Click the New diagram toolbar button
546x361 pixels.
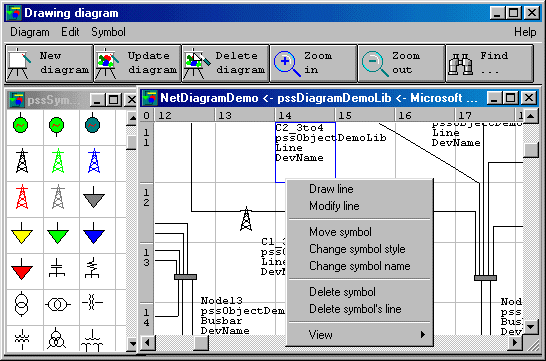pyautogui.click(x=49, y=63)
